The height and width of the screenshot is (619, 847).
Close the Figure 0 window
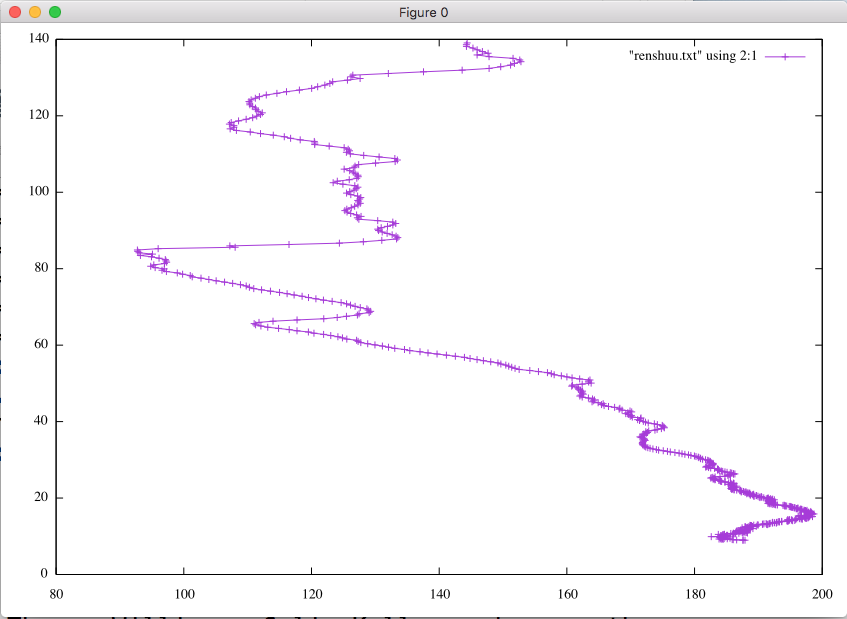tap(14, 12)
